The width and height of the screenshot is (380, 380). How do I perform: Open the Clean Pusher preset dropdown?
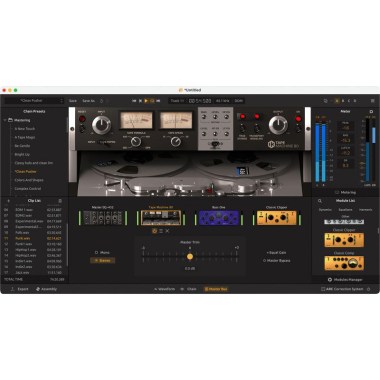click(x=34, y=101)
